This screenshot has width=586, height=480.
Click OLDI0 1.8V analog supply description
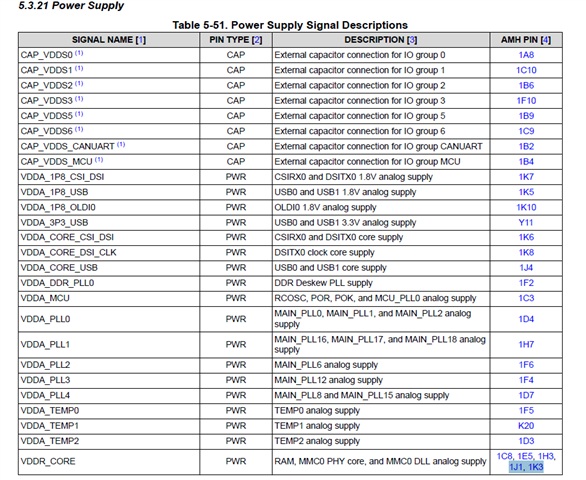[325, 207]
